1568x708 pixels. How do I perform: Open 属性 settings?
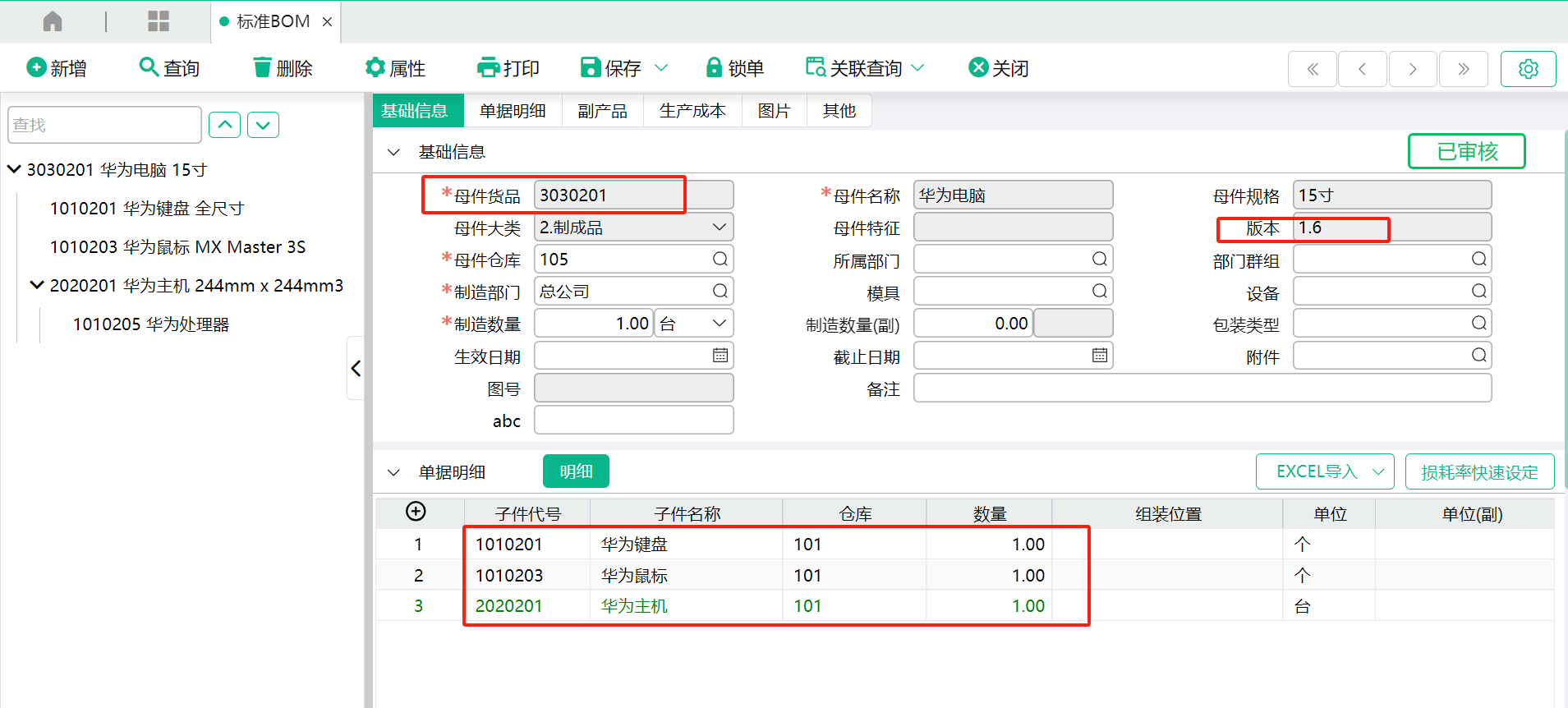395,68
